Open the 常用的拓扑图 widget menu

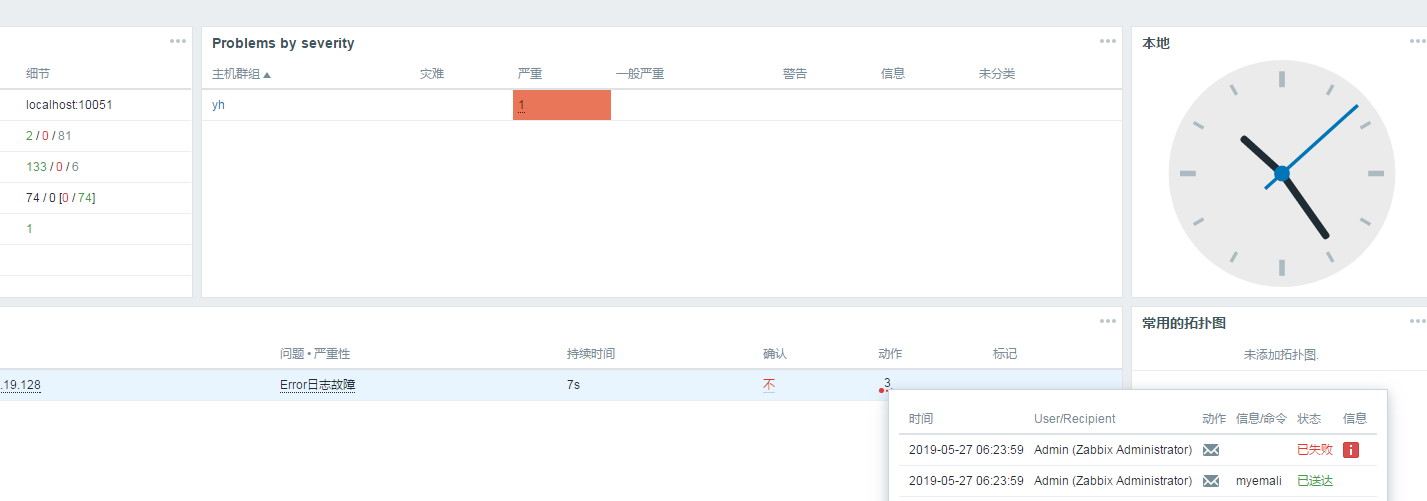tap(1418, 321)
